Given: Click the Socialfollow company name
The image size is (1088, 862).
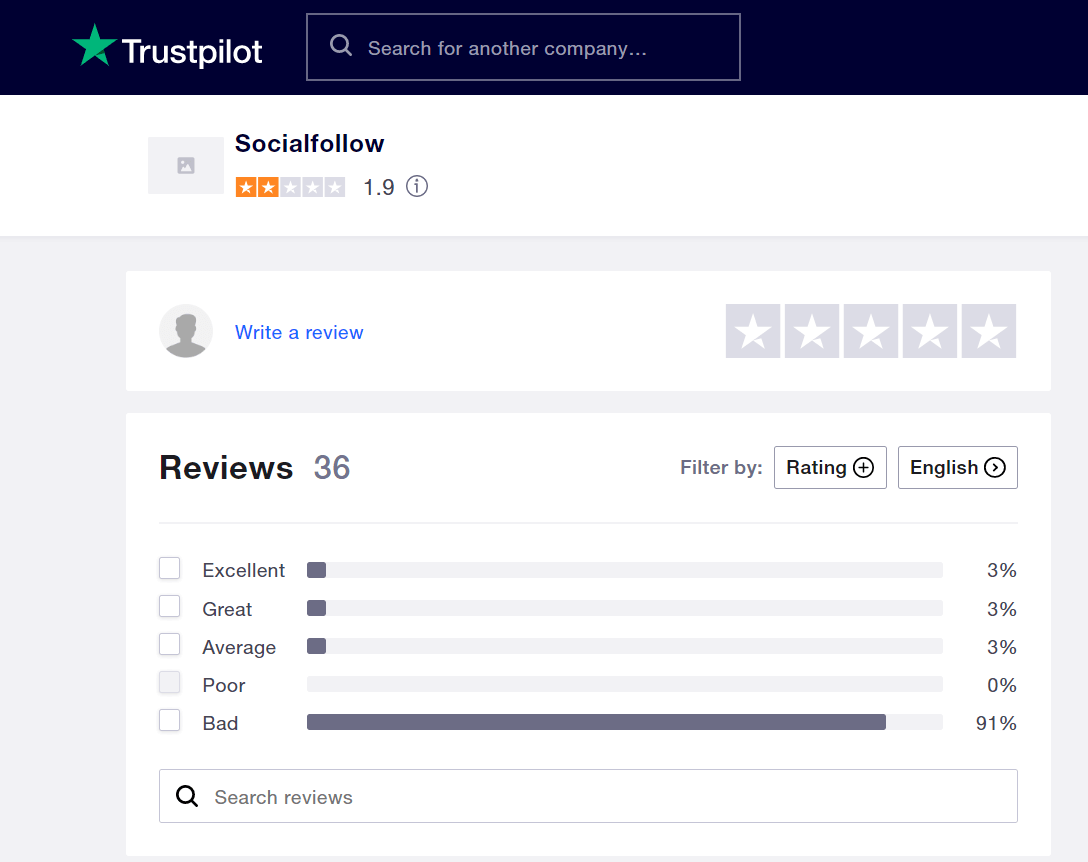Looking at the screenshot, I should [x=309, y=144].
